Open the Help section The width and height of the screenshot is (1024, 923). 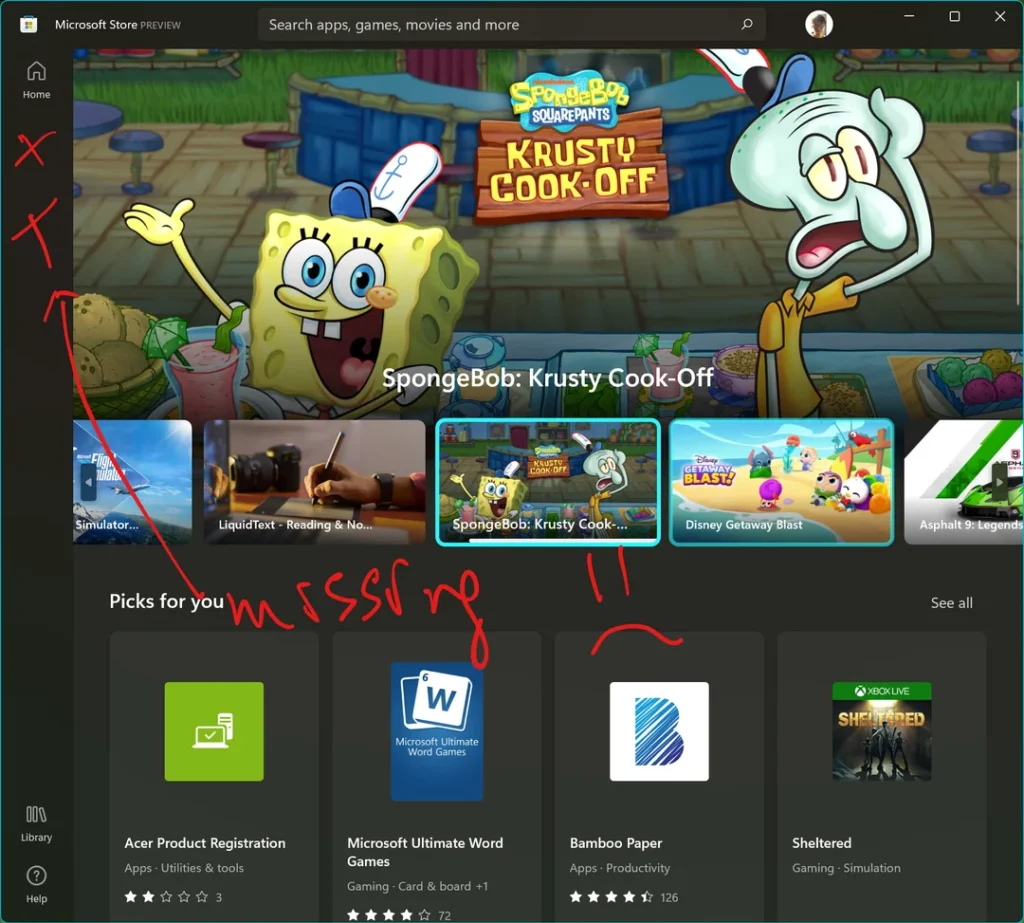click(36, 884)
